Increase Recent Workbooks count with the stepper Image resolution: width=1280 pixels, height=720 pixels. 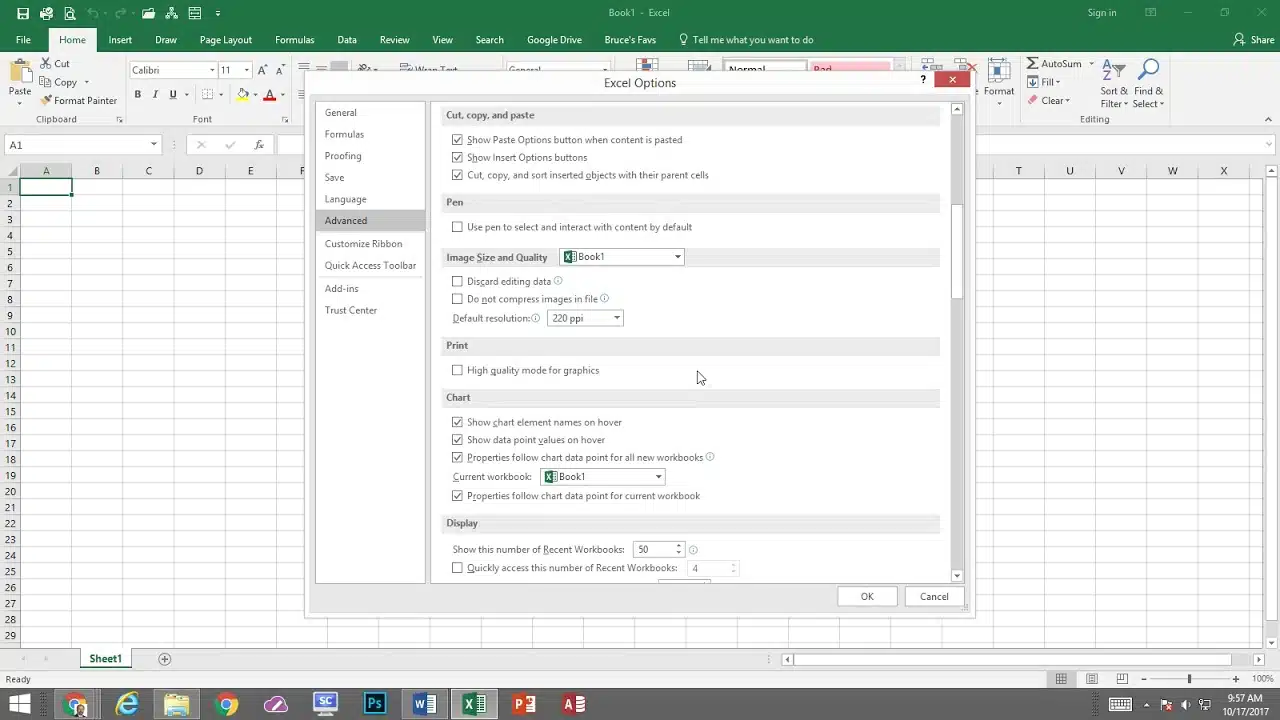(x=678, y=545)
